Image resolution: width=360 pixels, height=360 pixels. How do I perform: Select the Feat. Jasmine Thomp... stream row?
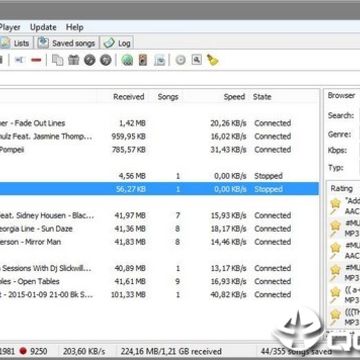159,136
